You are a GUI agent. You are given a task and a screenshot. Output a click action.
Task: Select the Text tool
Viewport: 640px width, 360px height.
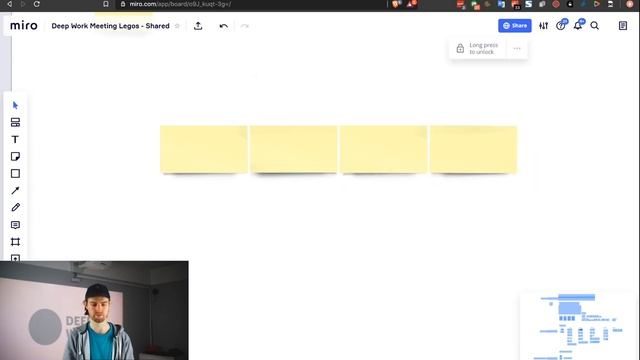(15, 140)
